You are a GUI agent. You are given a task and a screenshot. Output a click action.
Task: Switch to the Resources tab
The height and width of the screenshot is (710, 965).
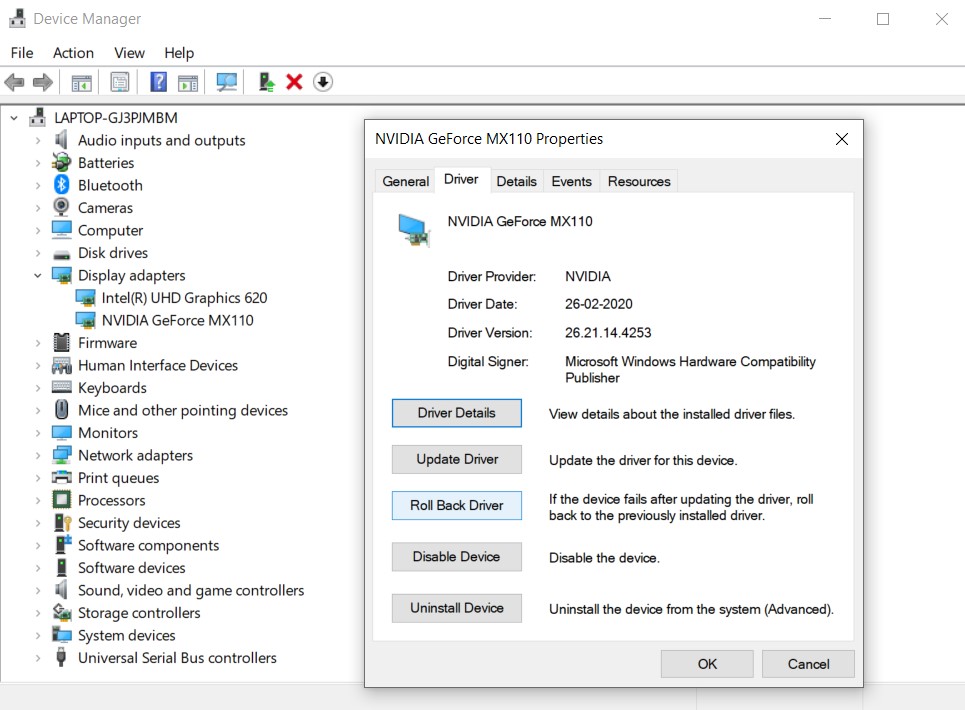[639, 181]
